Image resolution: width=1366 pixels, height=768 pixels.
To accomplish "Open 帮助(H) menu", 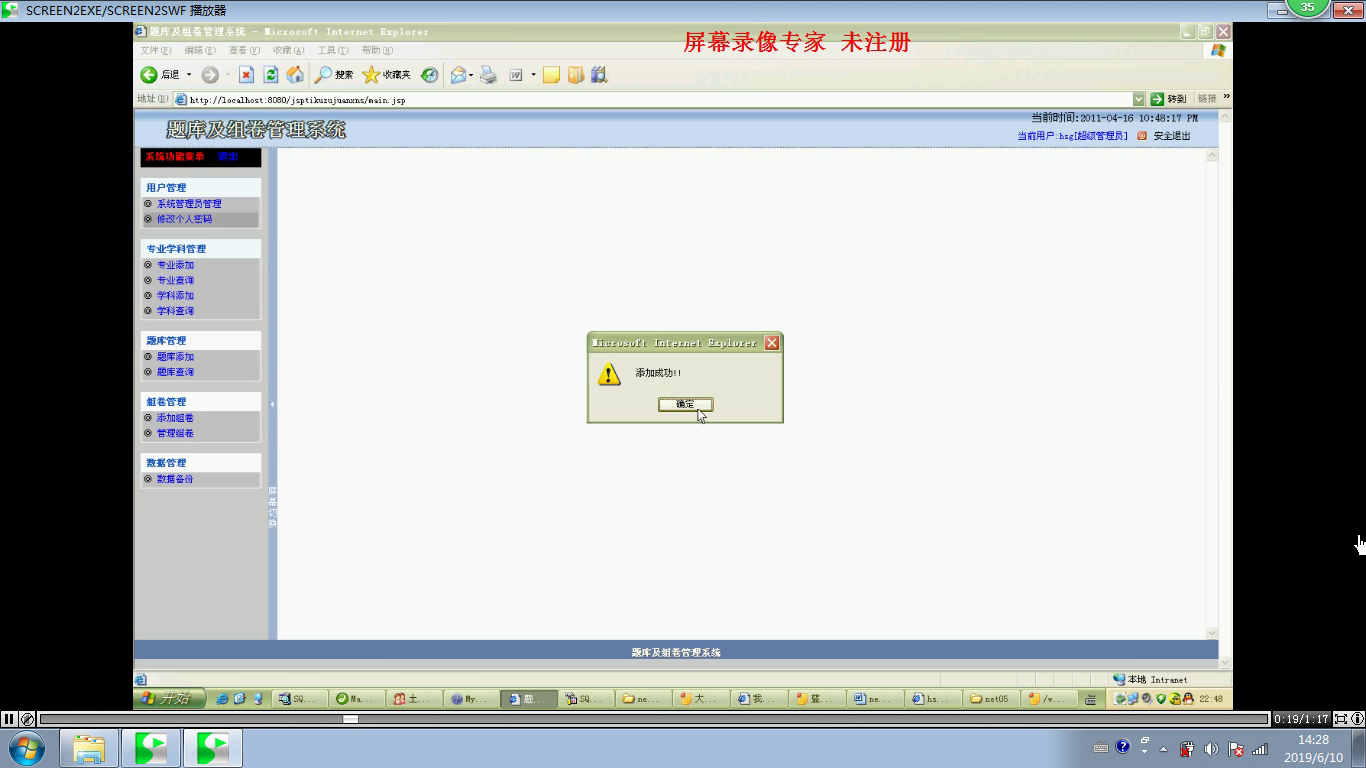I will click(x=377, y=50).
